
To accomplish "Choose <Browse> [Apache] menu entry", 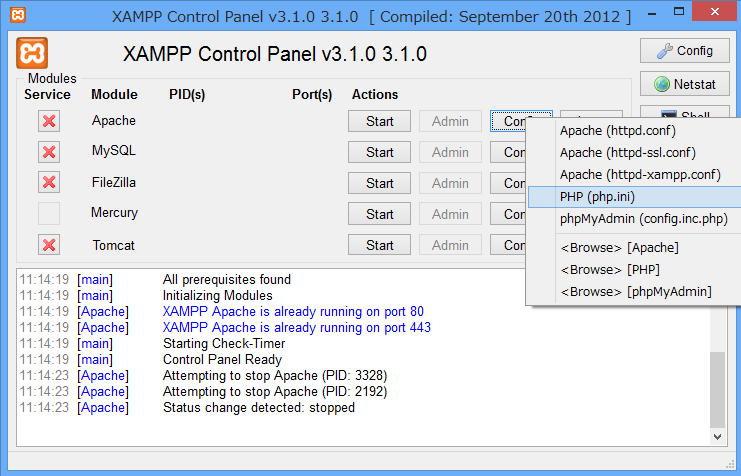I will click(634, 248).
